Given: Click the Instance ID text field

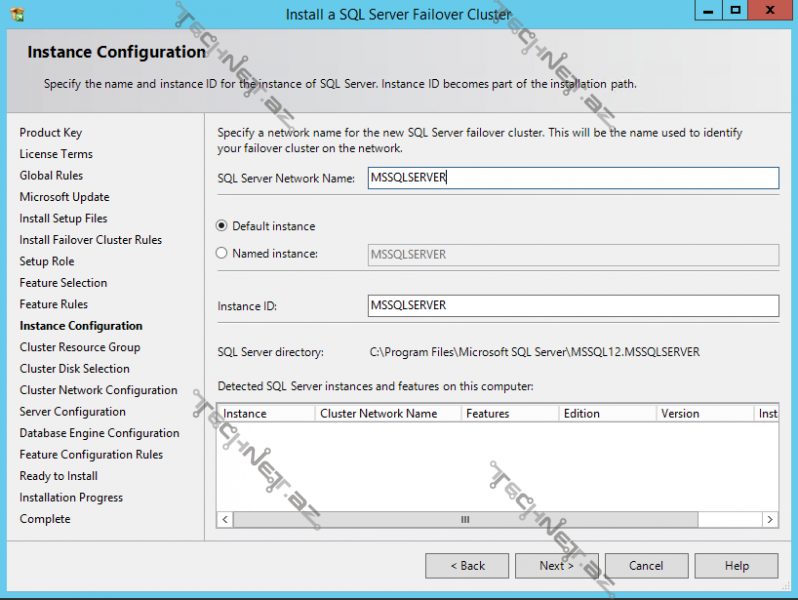Looking at the screenshot, I should (x=573, y=305).
